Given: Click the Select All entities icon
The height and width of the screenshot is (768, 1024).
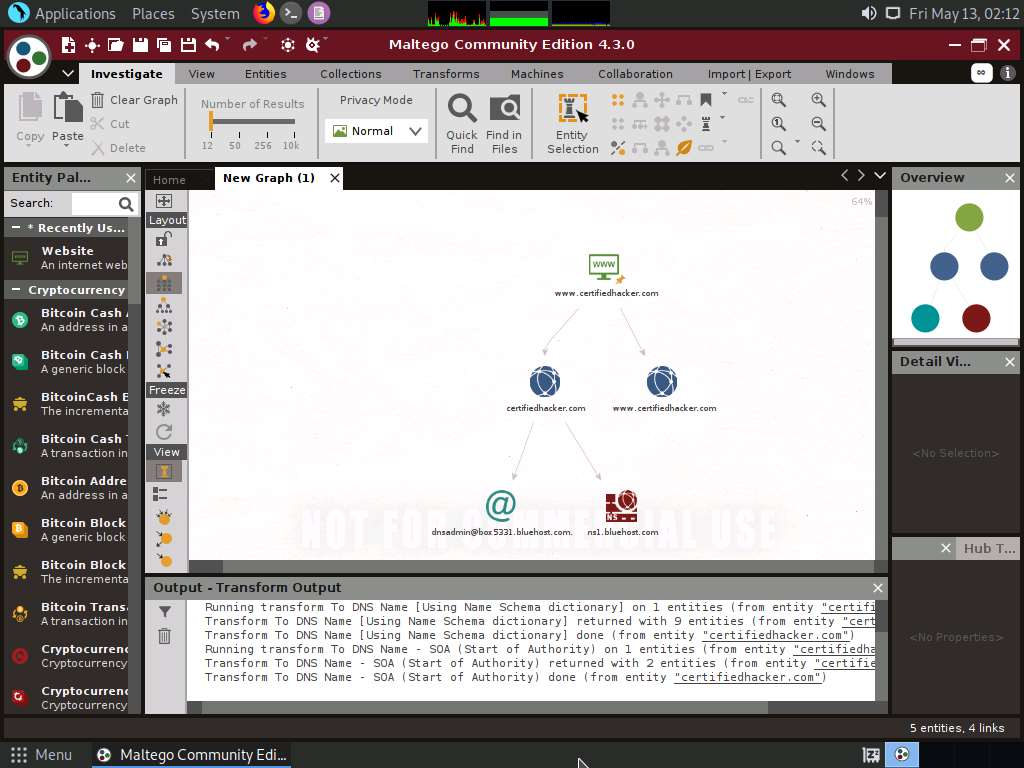Looking at the screenshot, I should (618, 100).
